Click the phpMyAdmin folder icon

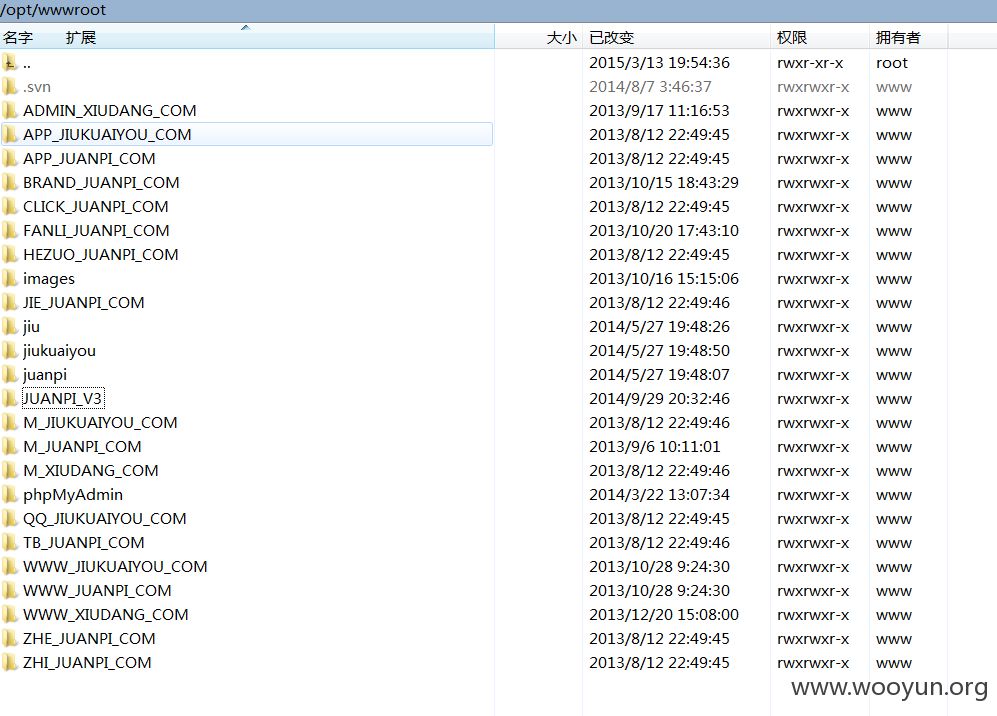coord(10,494)
